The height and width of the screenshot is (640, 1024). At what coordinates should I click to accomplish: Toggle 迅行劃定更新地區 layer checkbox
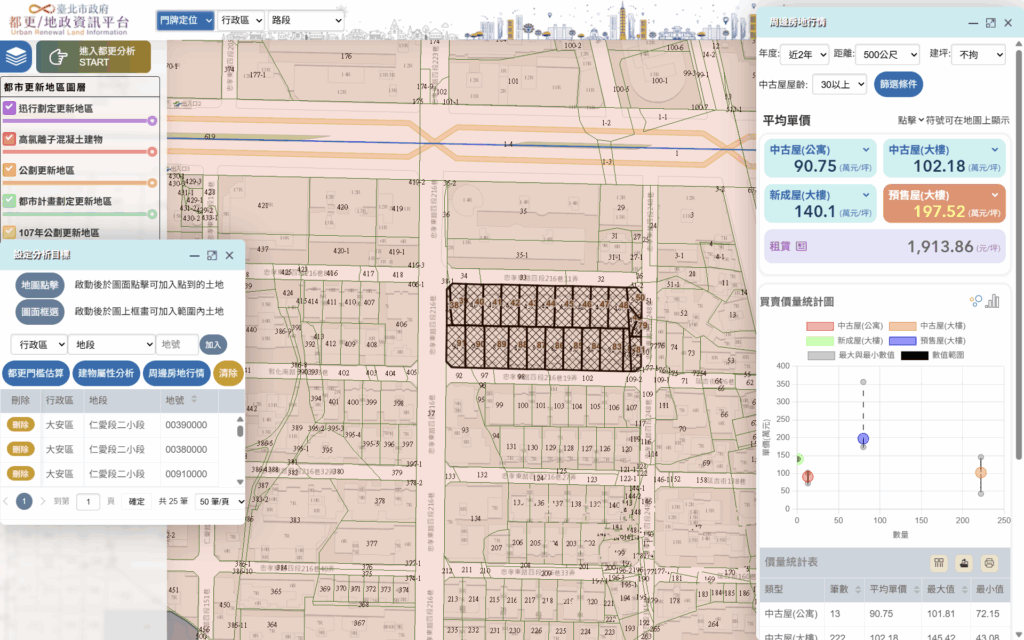pyautogui.click(x=9, y=108)
